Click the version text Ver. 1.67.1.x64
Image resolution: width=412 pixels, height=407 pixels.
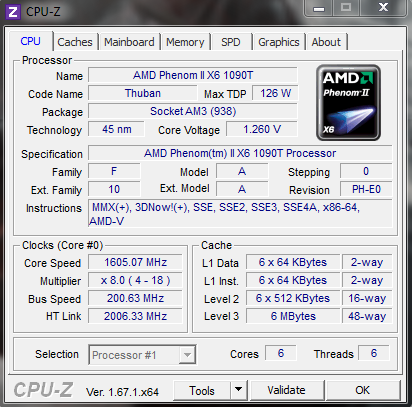coord(122,392)
